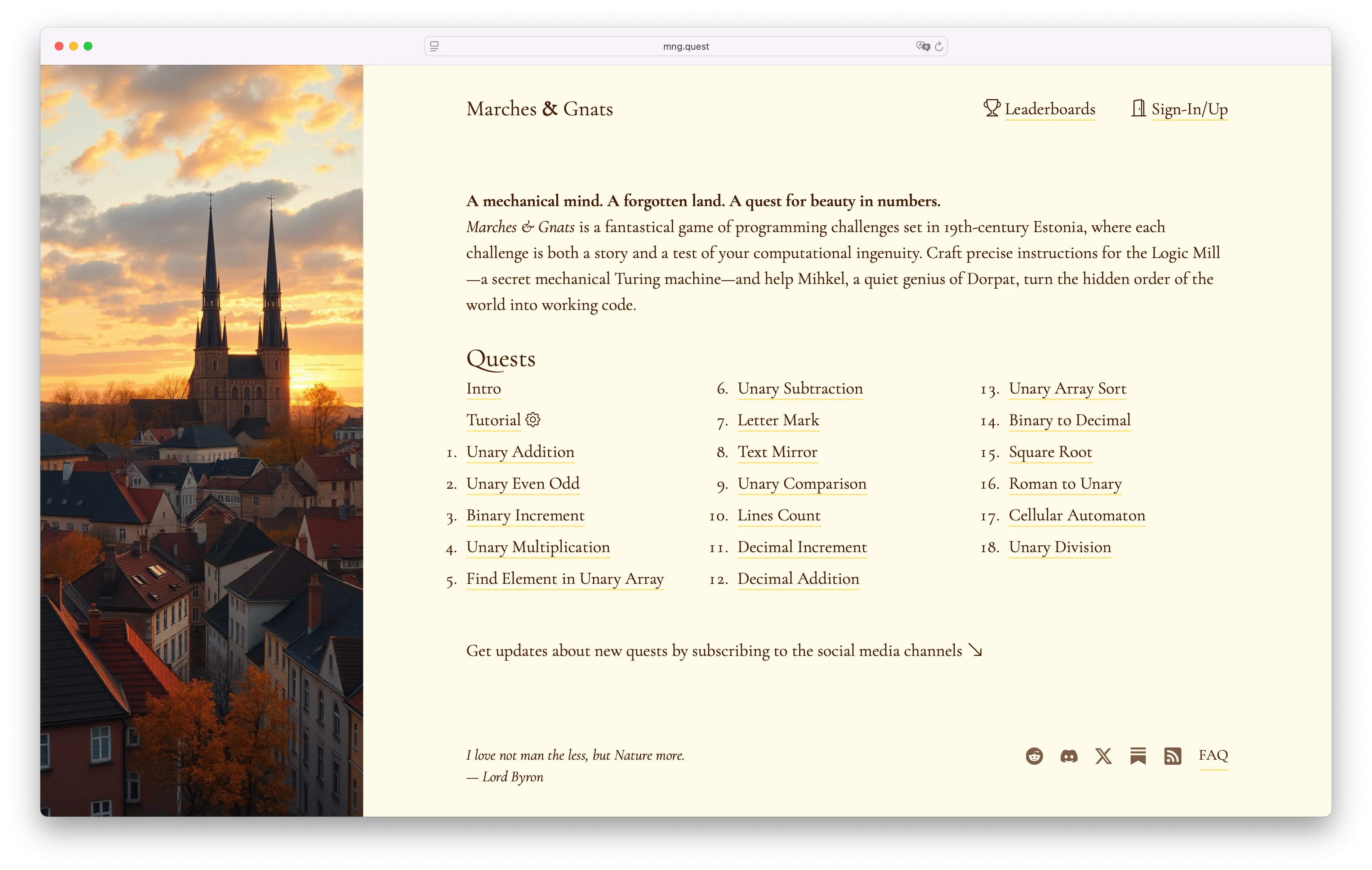Open the Leaderboards link
Image resolution: width=1372 pixels, height=870 pixels.
pyautogui.click(x=1050, y=110)
